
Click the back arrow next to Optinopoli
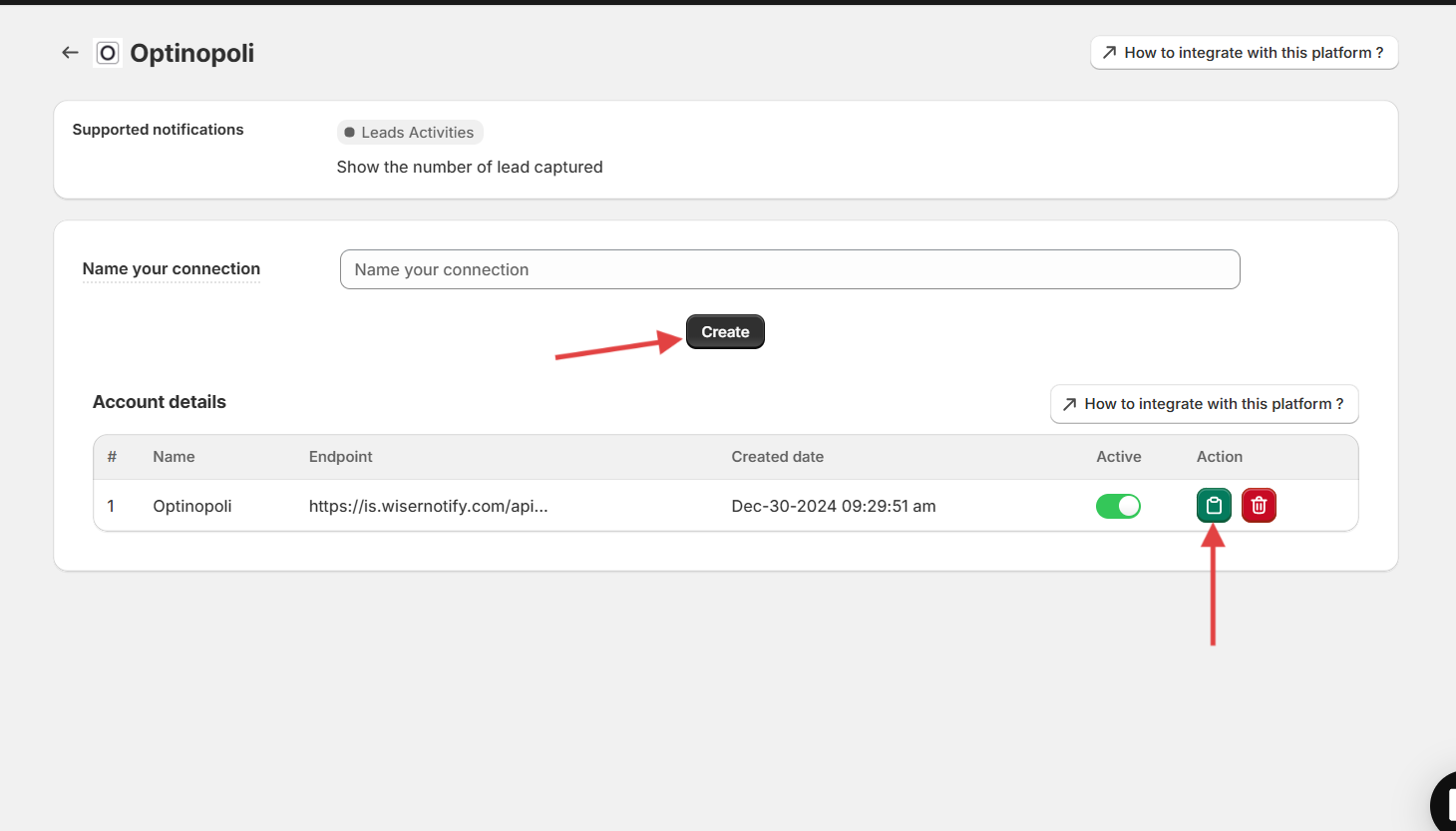coord(70,53)
